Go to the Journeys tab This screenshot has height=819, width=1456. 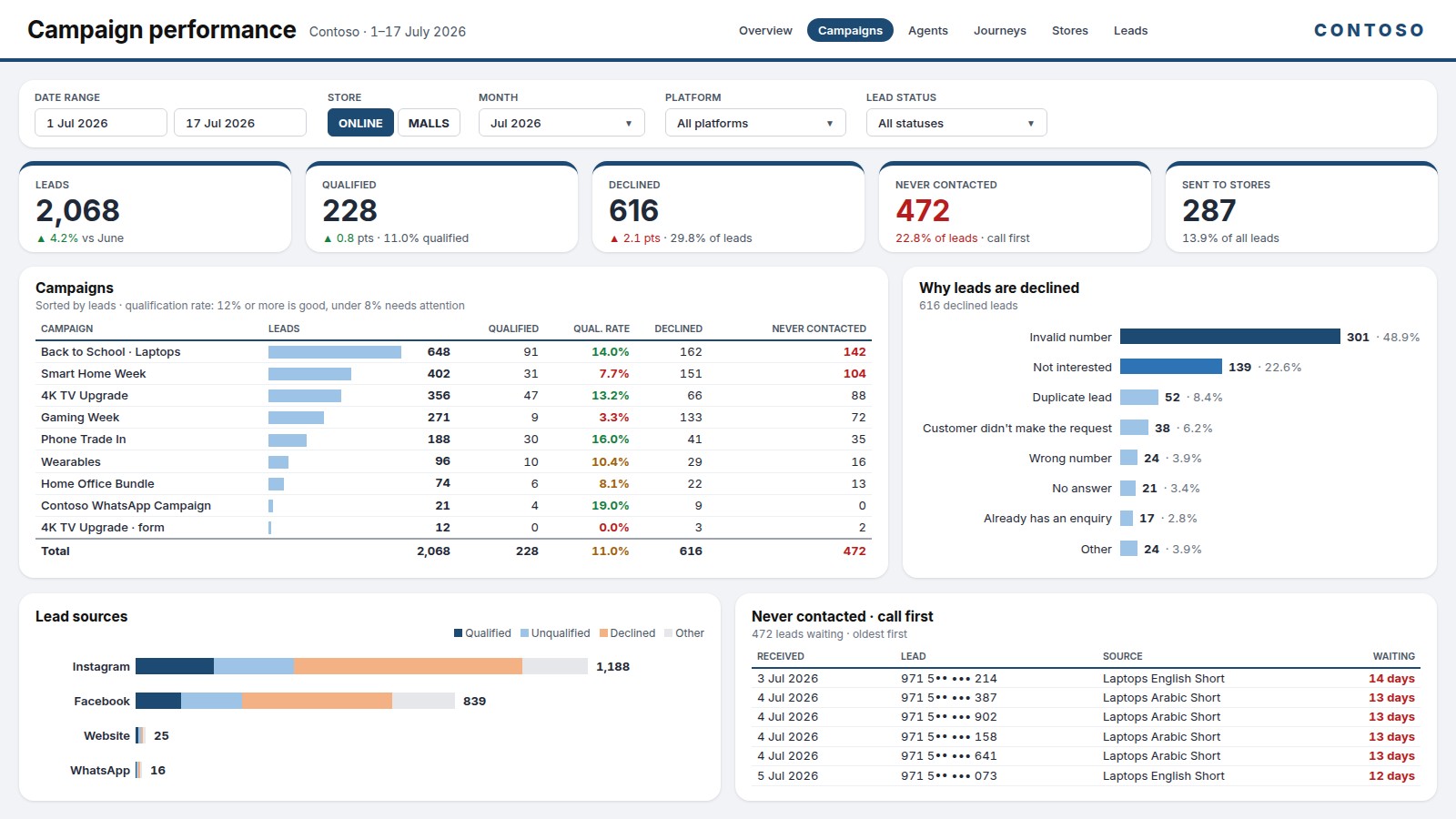[x=999, y=30]
